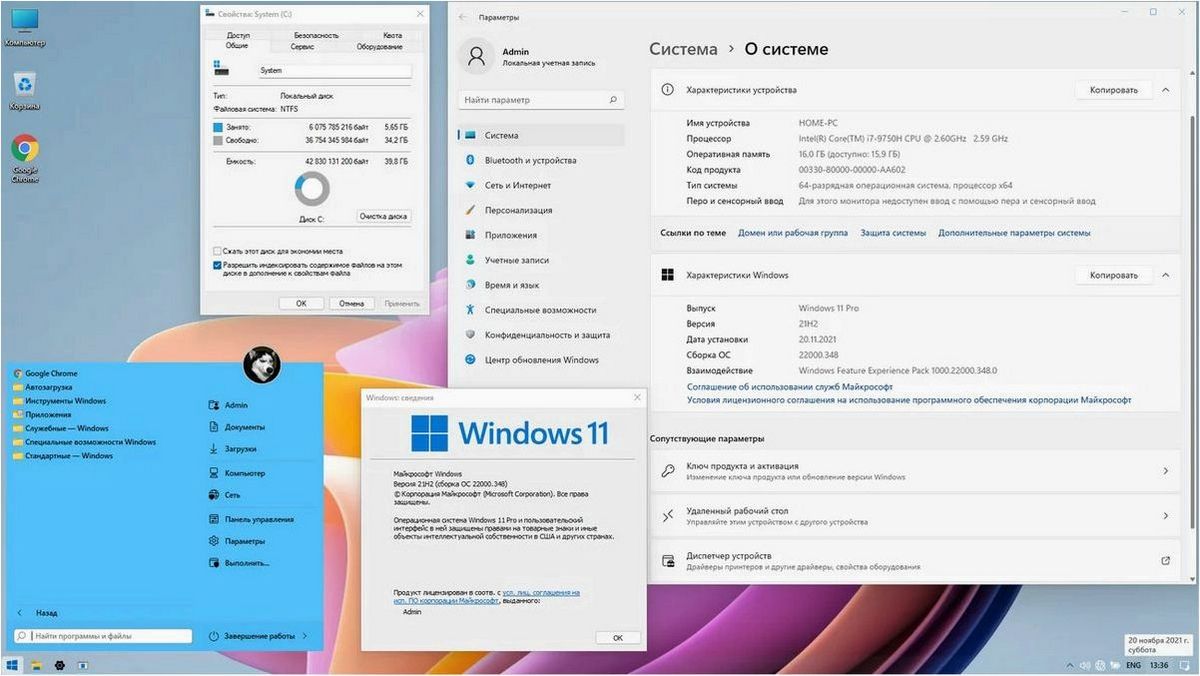Click the System disk name field
The width and height of the screenshot is (1200, 676).
coord(333,71)
